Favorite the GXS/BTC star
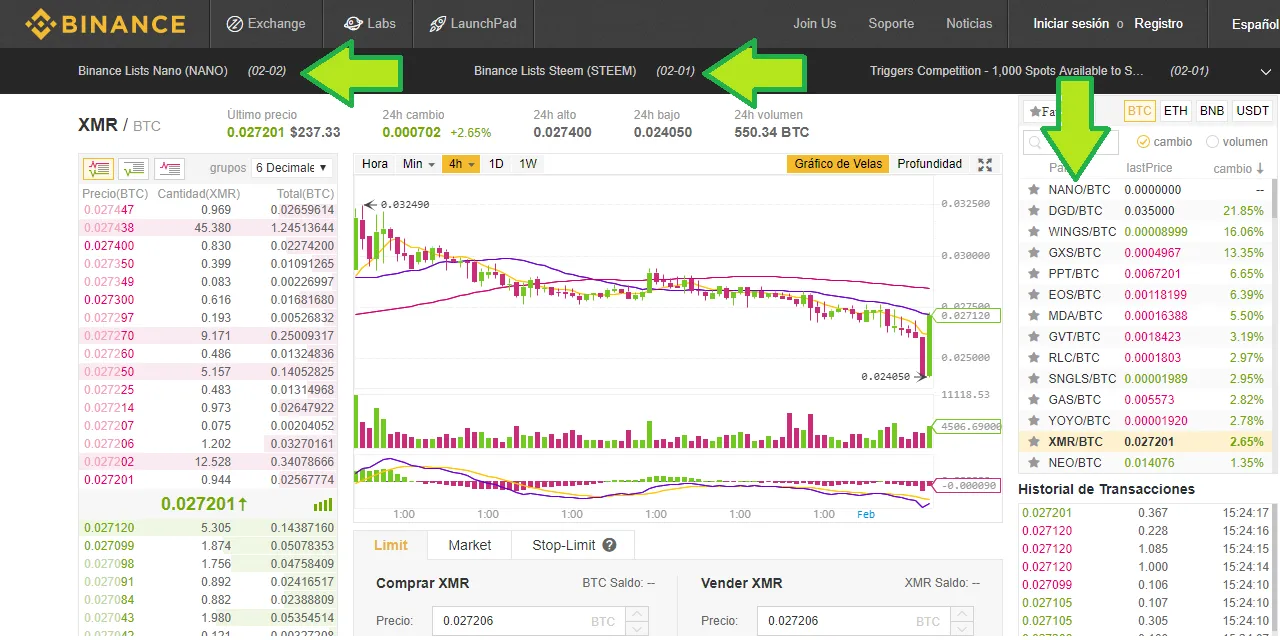 (1034, 252)
